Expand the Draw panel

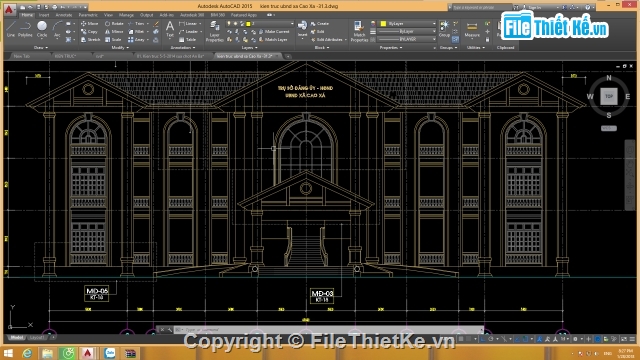[x=40, y=48]
